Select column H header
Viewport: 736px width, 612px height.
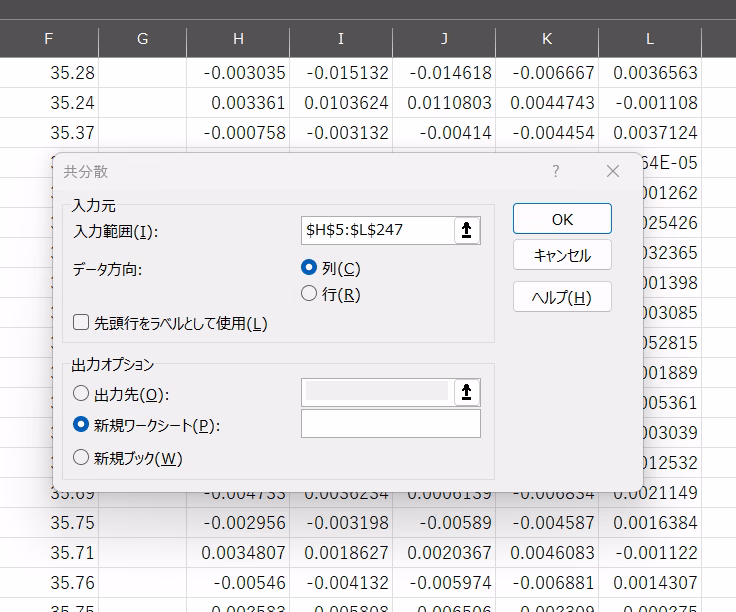[x=238, y=39]
